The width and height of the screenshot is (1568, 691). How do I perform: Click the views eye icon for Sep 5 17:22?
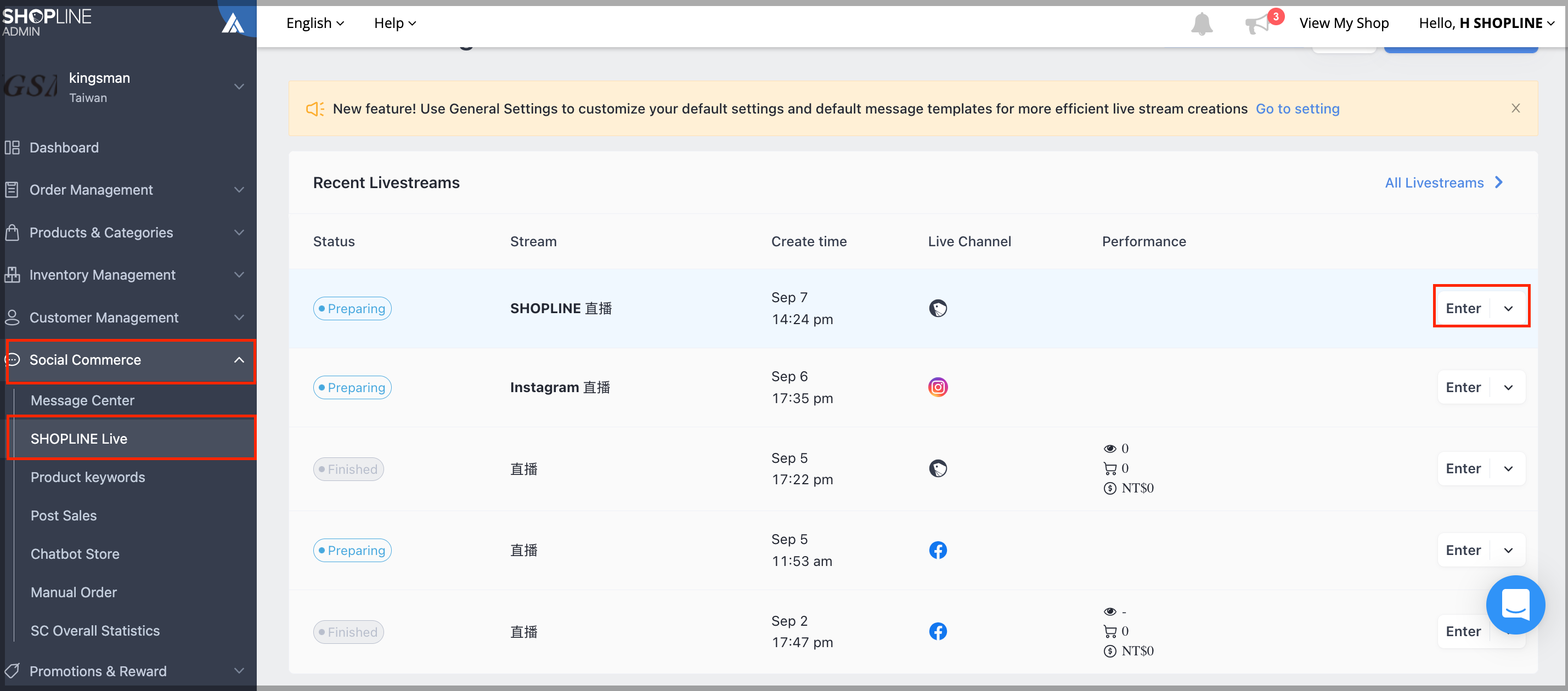pyautogui.click(x=1110, y=448)
